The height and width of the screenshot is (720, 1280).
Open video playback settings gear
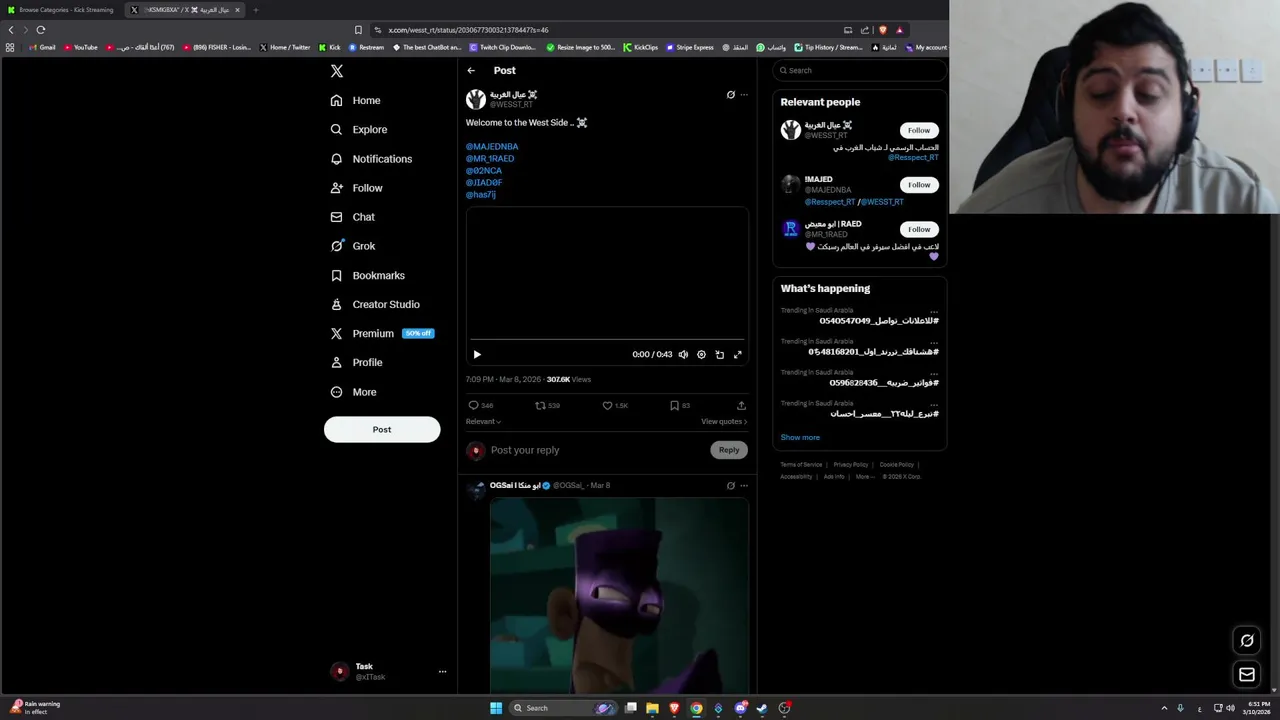coord(701,354)
